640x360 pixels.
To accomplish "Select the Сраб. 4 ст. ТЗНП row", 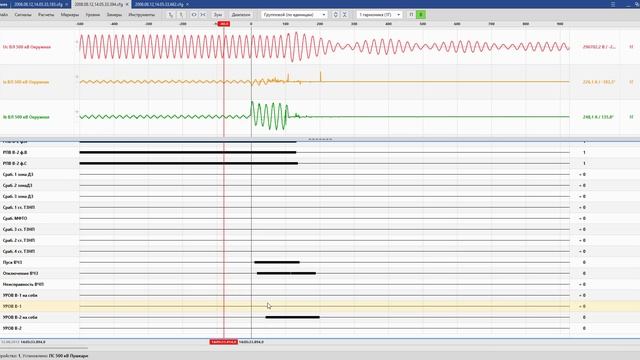I will pos(320,251).
